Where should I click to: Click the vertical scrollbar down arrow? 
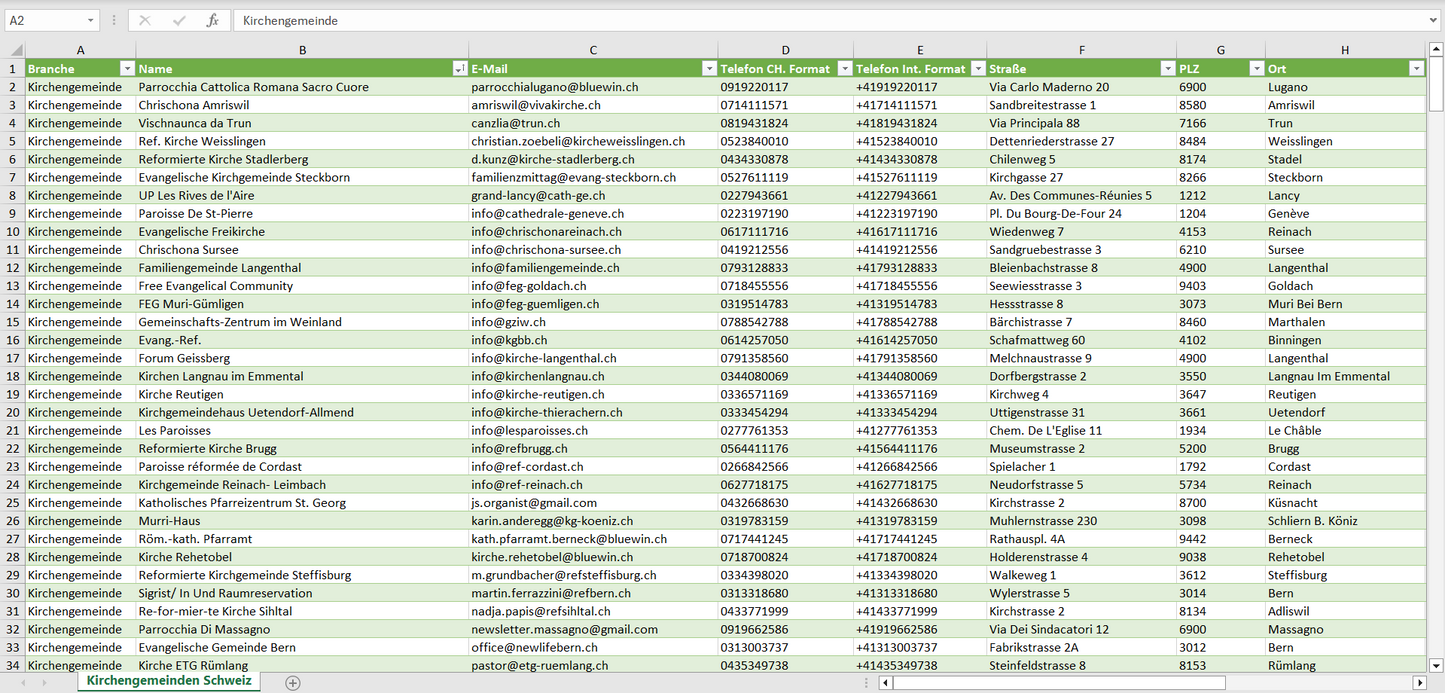[x=1436, y=665]
